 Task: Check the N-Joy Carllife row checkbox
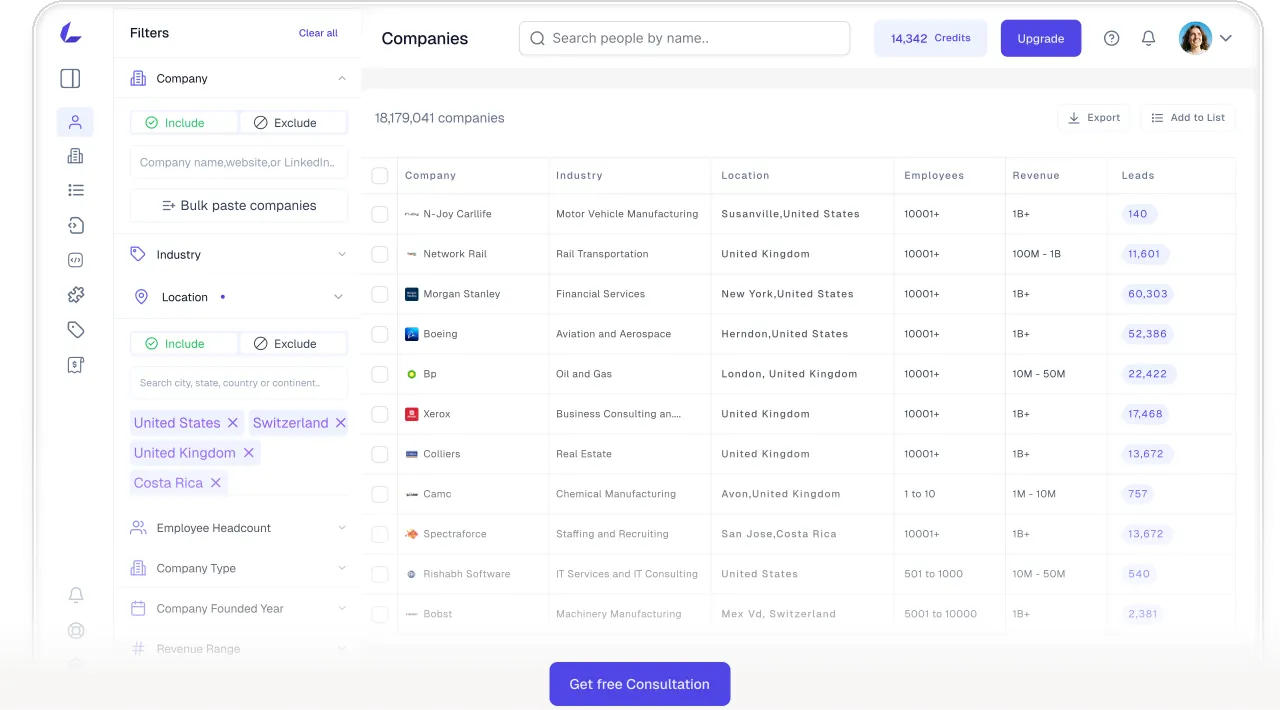(379, 214)
